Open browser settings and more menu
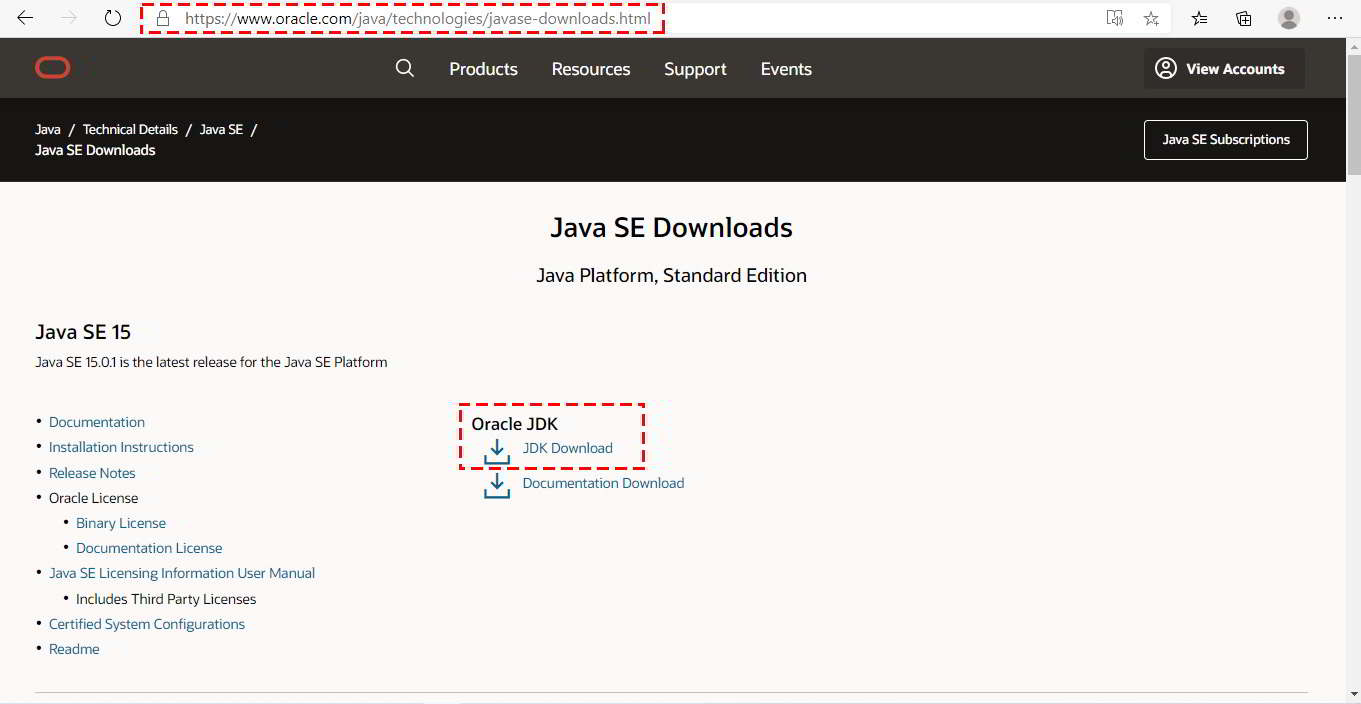Image resolution: width=1361 pixels, height=704 pixels. 1335,18
